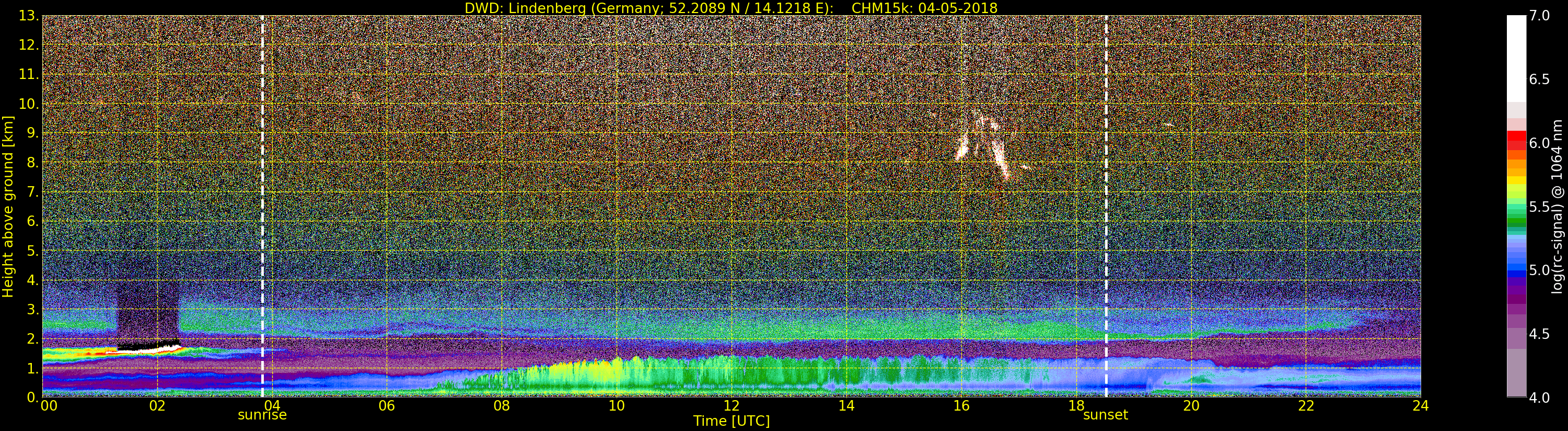This screenshot has width=1568, height=431.
Task: Click the x-axis tick label '24'
Action: pos(1421,405)
